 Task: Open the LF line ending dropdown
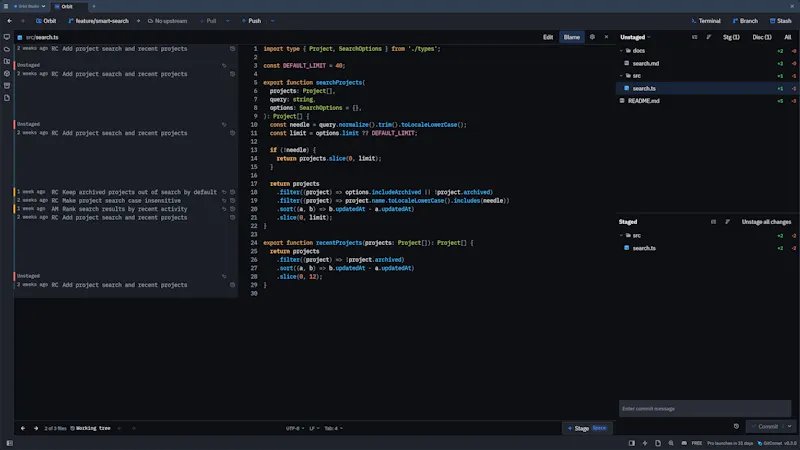tap(314, 428)
